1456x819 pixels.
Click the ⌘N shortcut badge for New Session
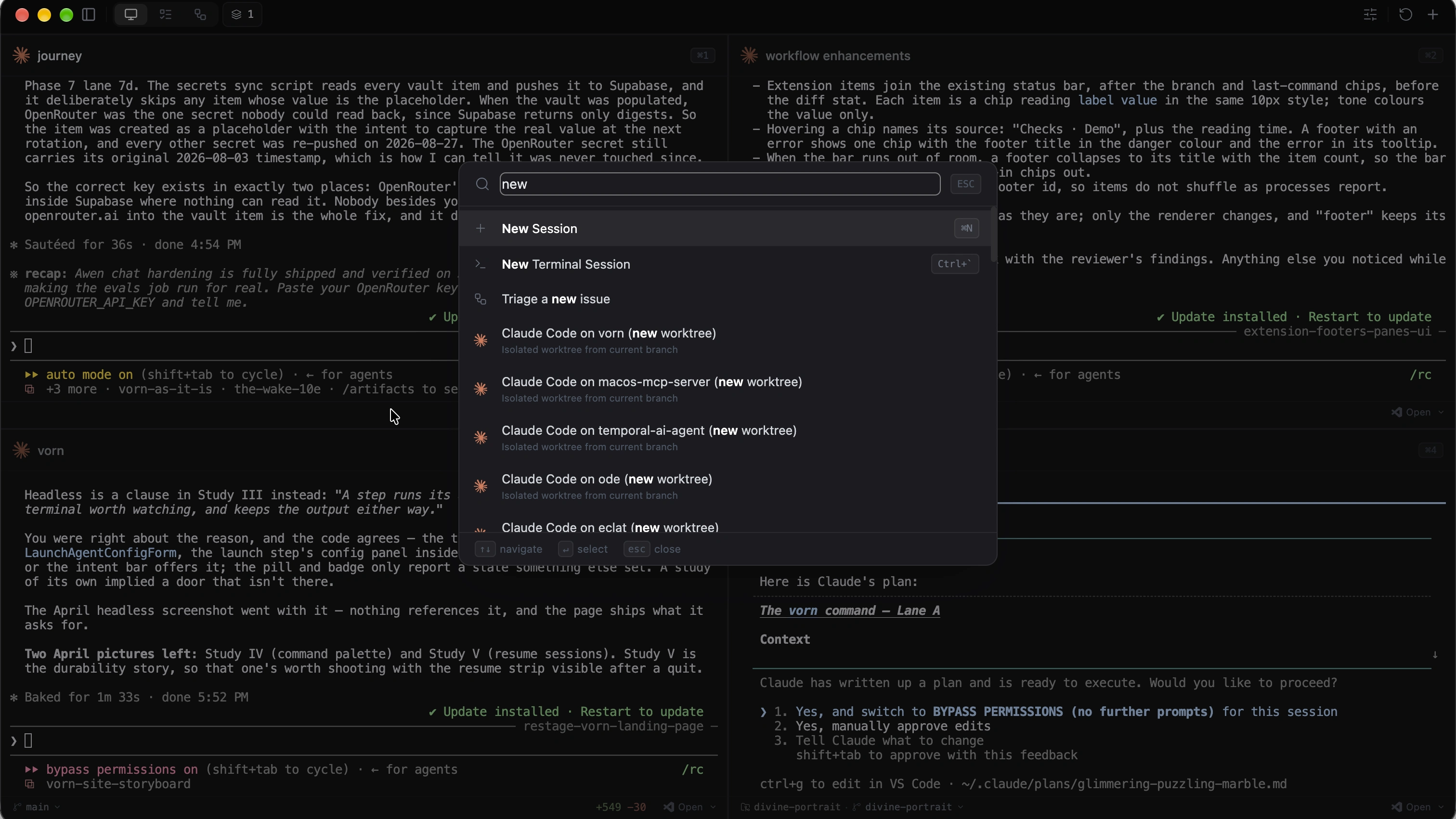[x=966, y=228]
